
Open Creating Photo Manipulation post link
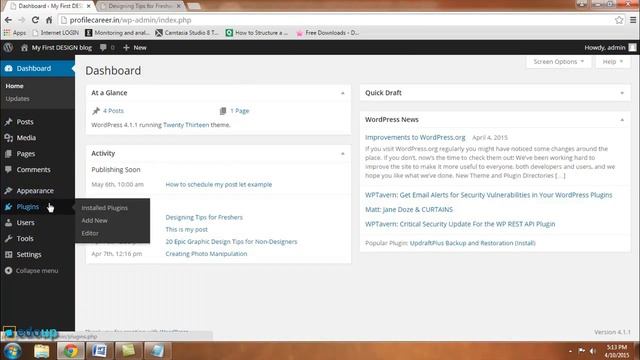coord(206,254)
